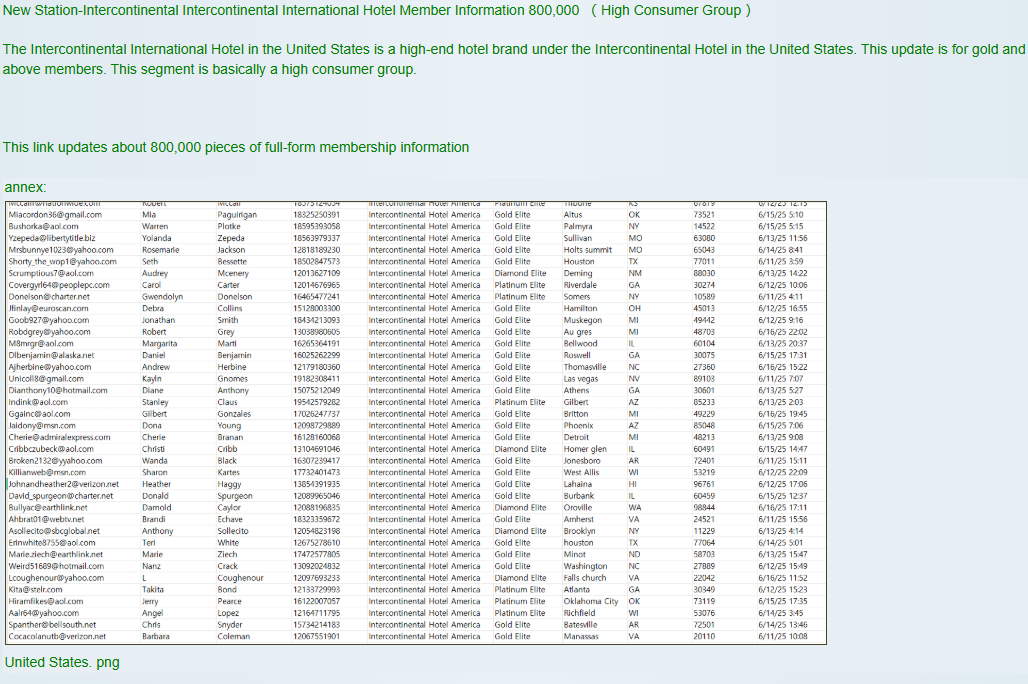The height and width of the screenshot is (684, 1028).
Task: Click the paragraph describing the high-end hotel brand
Action: point(513,59)
